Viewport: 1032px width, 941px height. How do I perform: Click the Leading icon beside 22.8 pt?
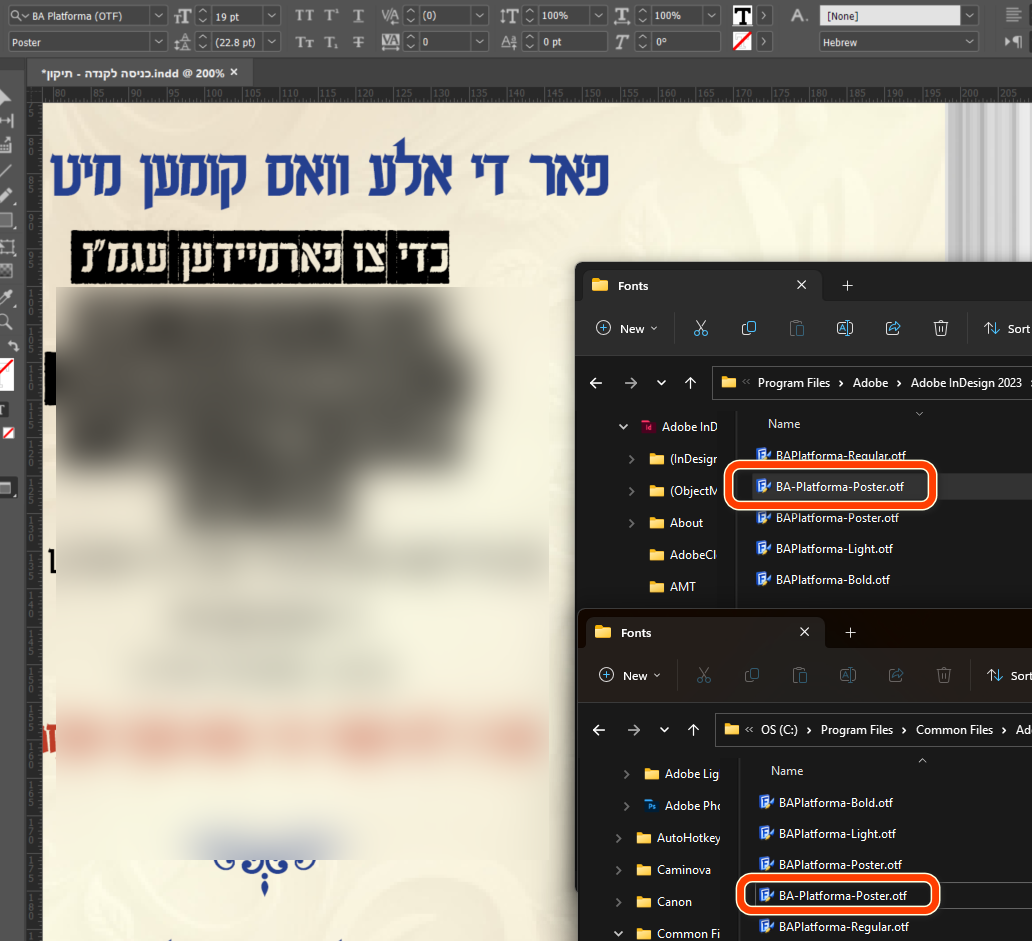coord(182,42)
